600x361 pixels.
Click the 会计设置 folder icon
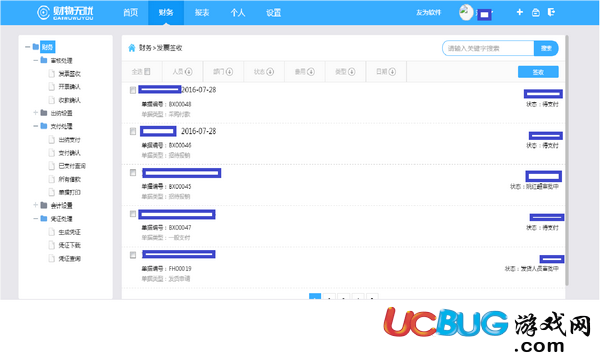[x=44, y=205]
